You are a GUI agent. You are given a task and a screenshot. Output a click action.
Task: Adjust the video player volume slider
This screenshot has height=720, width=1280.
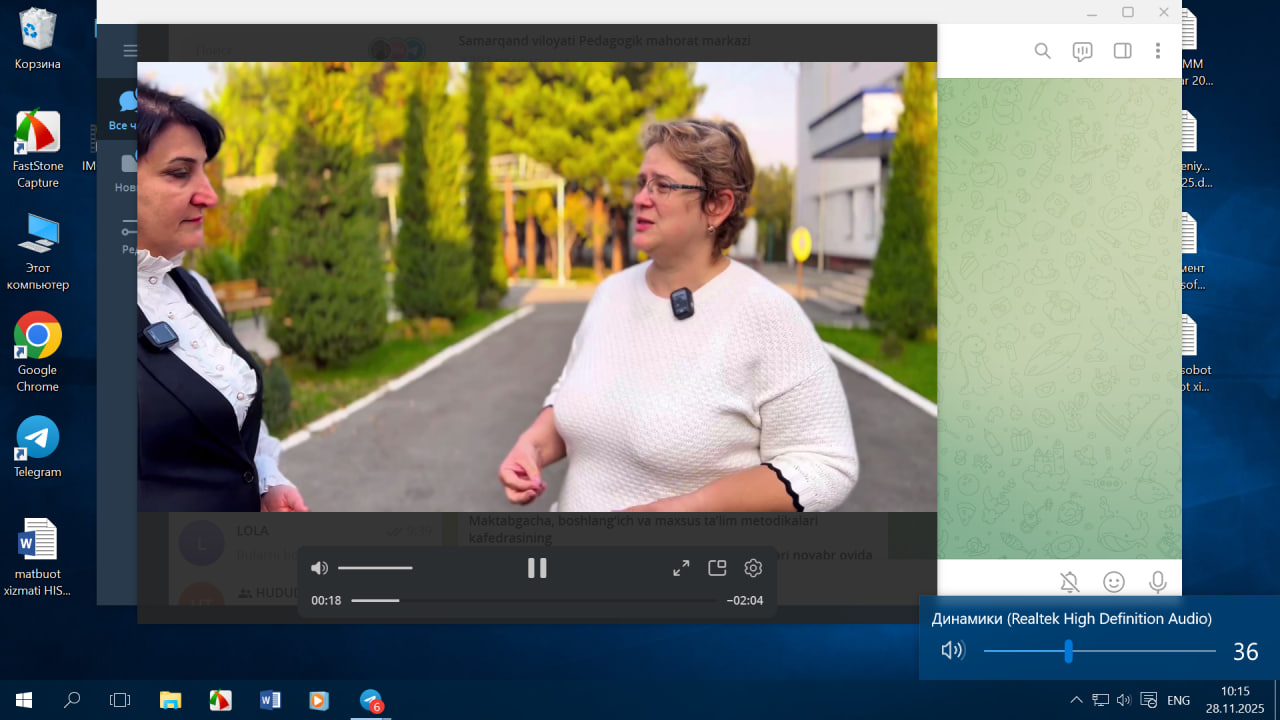[375, 568]
